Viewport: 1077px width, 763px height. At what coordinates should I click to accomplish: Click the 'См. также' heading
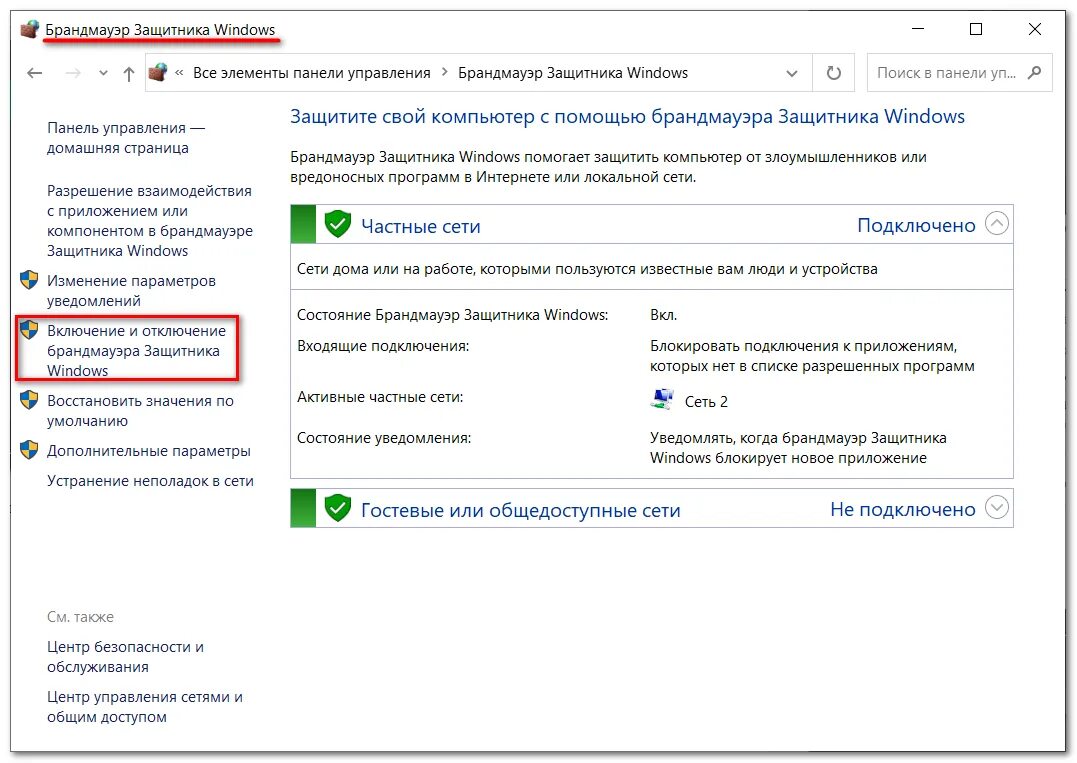[x=80, y=617]
